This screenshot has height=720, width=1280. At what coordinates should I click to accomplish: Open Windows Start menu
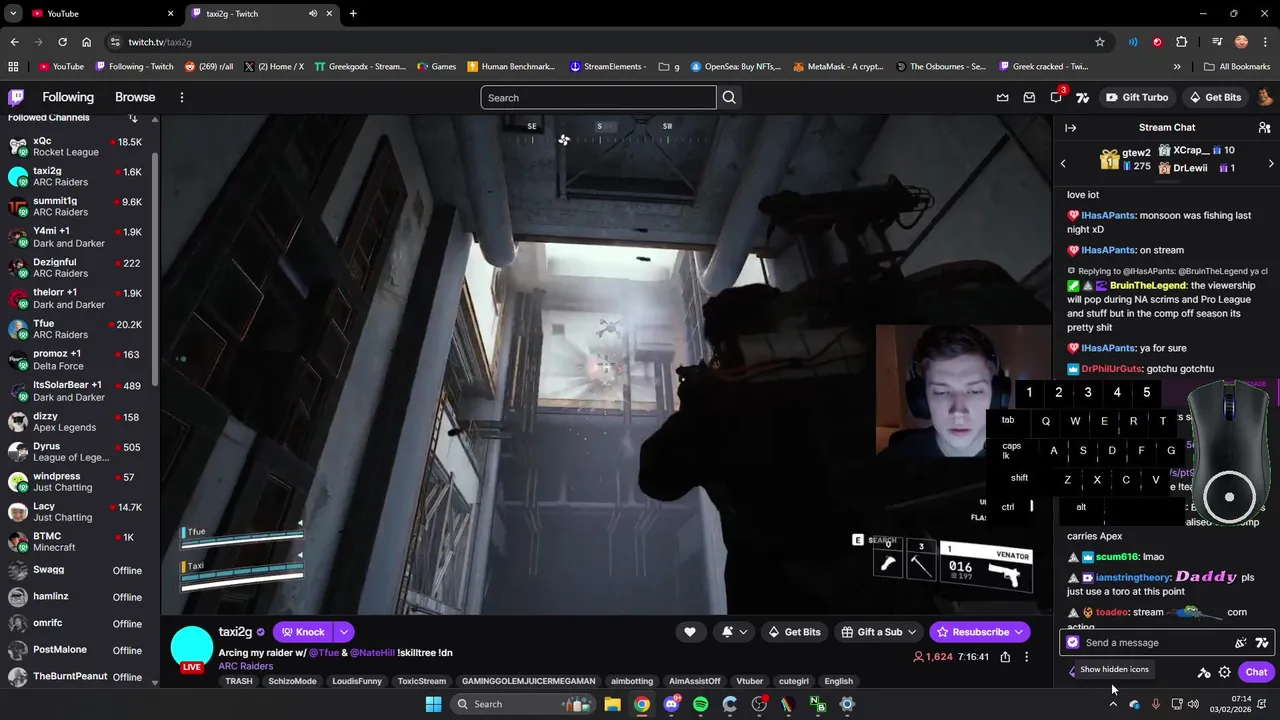[433, 704]
